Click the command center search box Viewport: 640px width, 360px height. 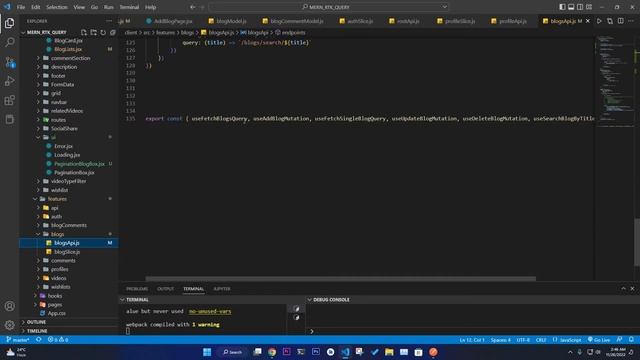pyautogui.click(x=329, y=7)
